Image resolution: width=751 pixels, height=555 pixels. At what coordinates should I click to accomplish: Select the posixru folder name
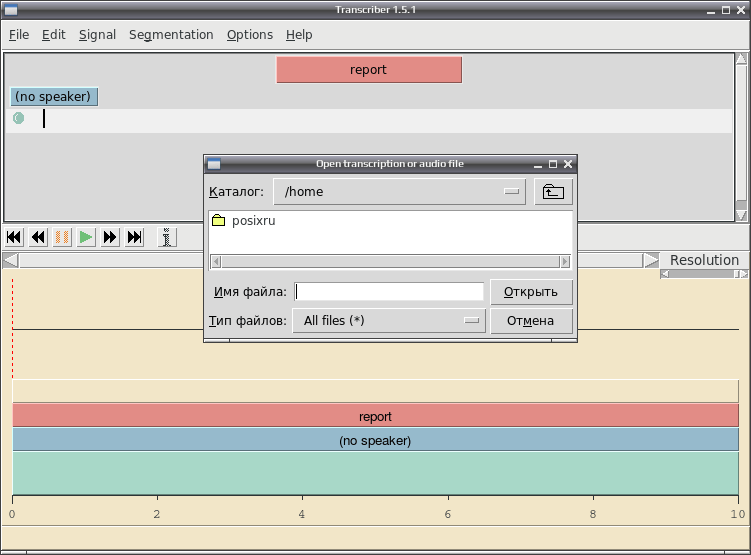pyautogui.click(x=253, y=220)
